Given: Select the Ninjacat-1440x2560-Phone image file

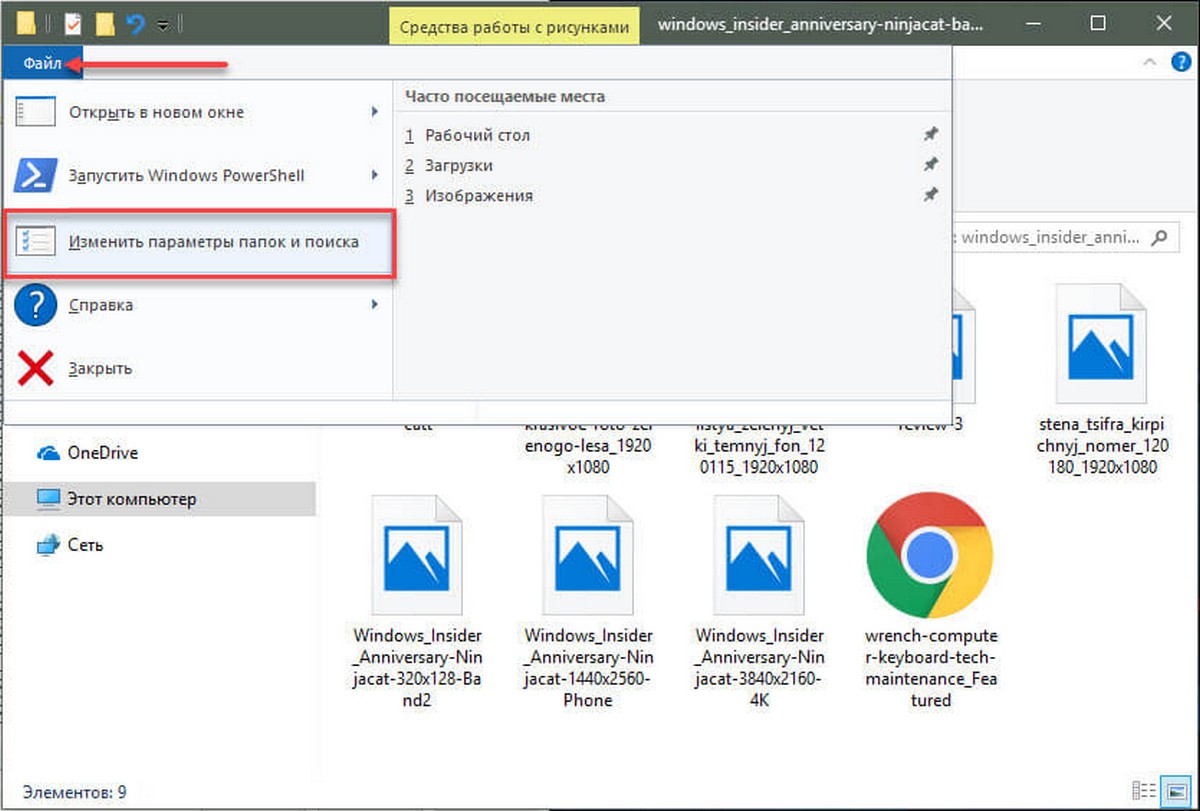Looking at the screenshot, I should tap(588, 600).
